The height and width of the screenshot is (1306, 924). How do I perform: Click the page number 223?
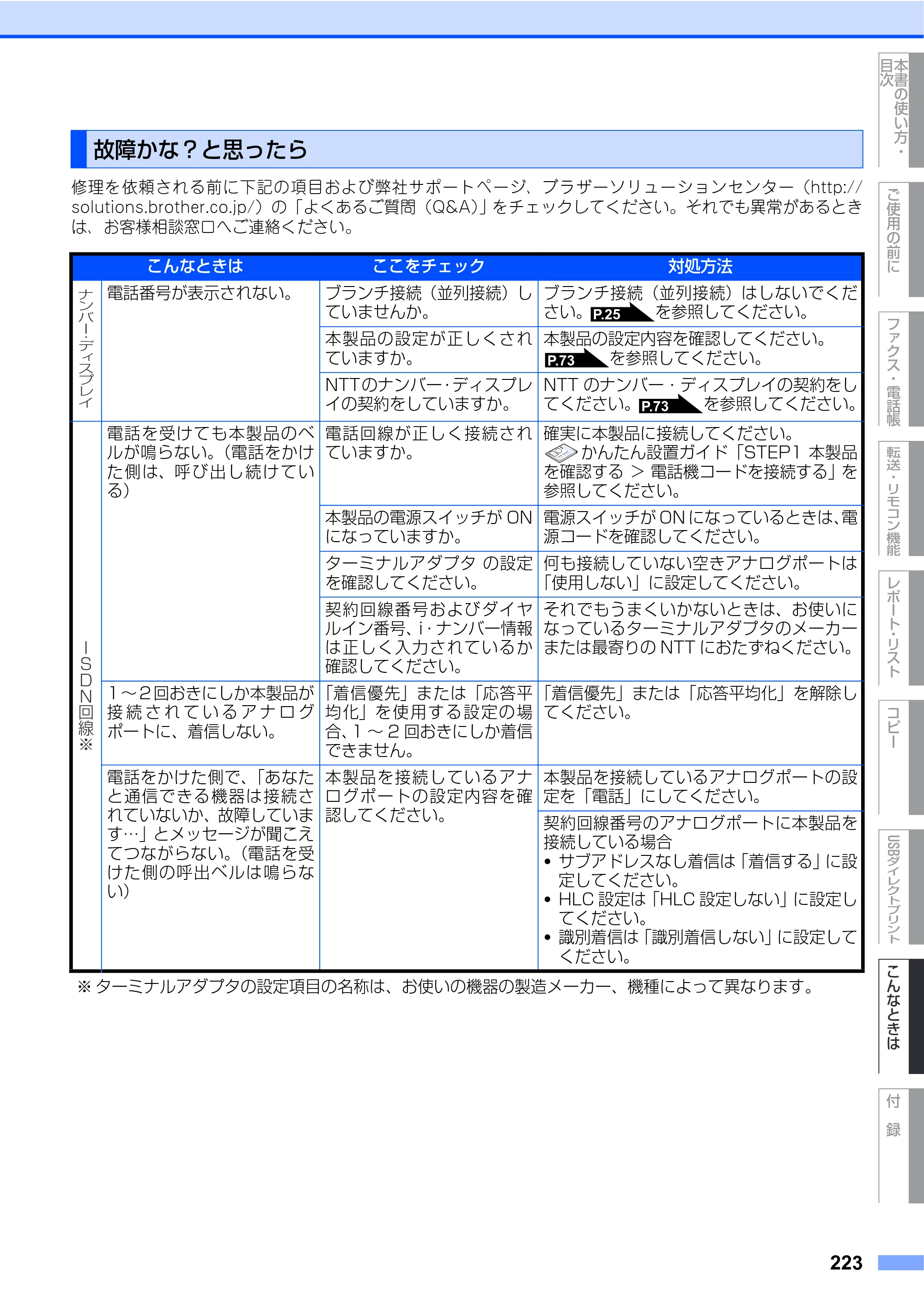(x=846, y=1263)
